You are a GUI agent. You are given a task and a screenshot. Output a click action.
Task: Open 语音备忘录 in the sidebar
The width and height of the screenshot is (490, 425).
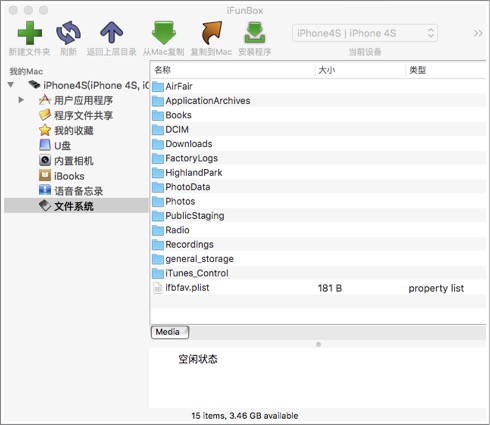pyautogui.click(x=79, y=191)
